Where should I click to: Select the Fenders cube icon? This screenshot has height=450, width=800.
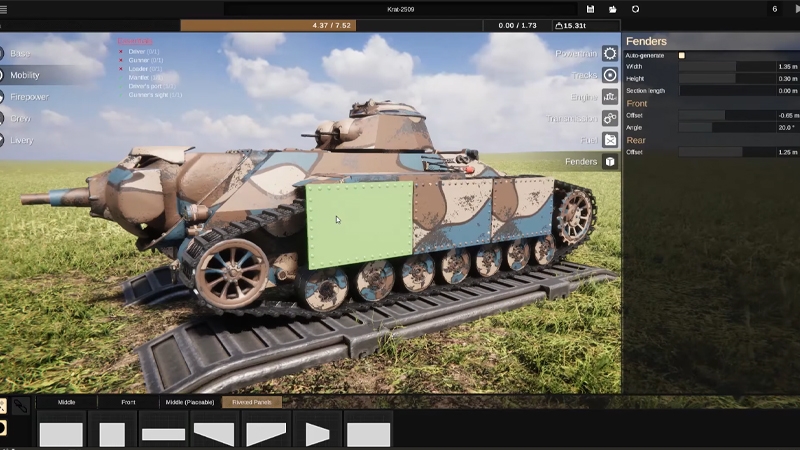click(609, 161)
